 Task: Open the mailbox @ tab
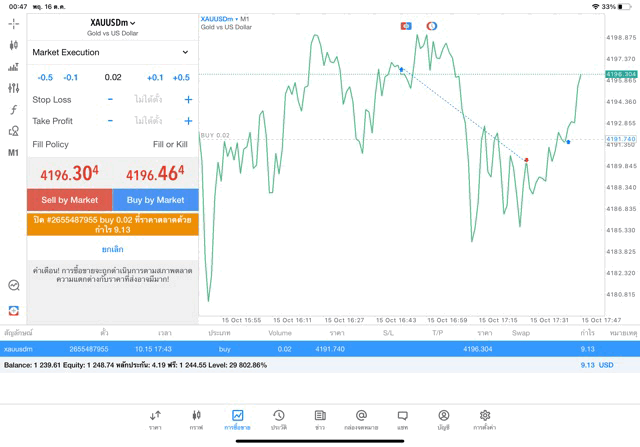click(361, 419)
